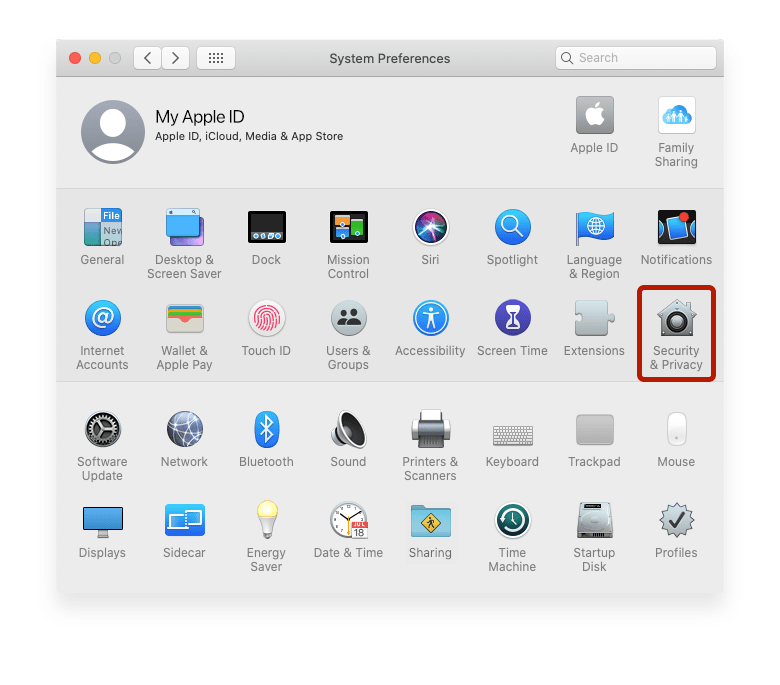Go forward with the right arrow button
The image size is (780, 685).
point(175,58)
